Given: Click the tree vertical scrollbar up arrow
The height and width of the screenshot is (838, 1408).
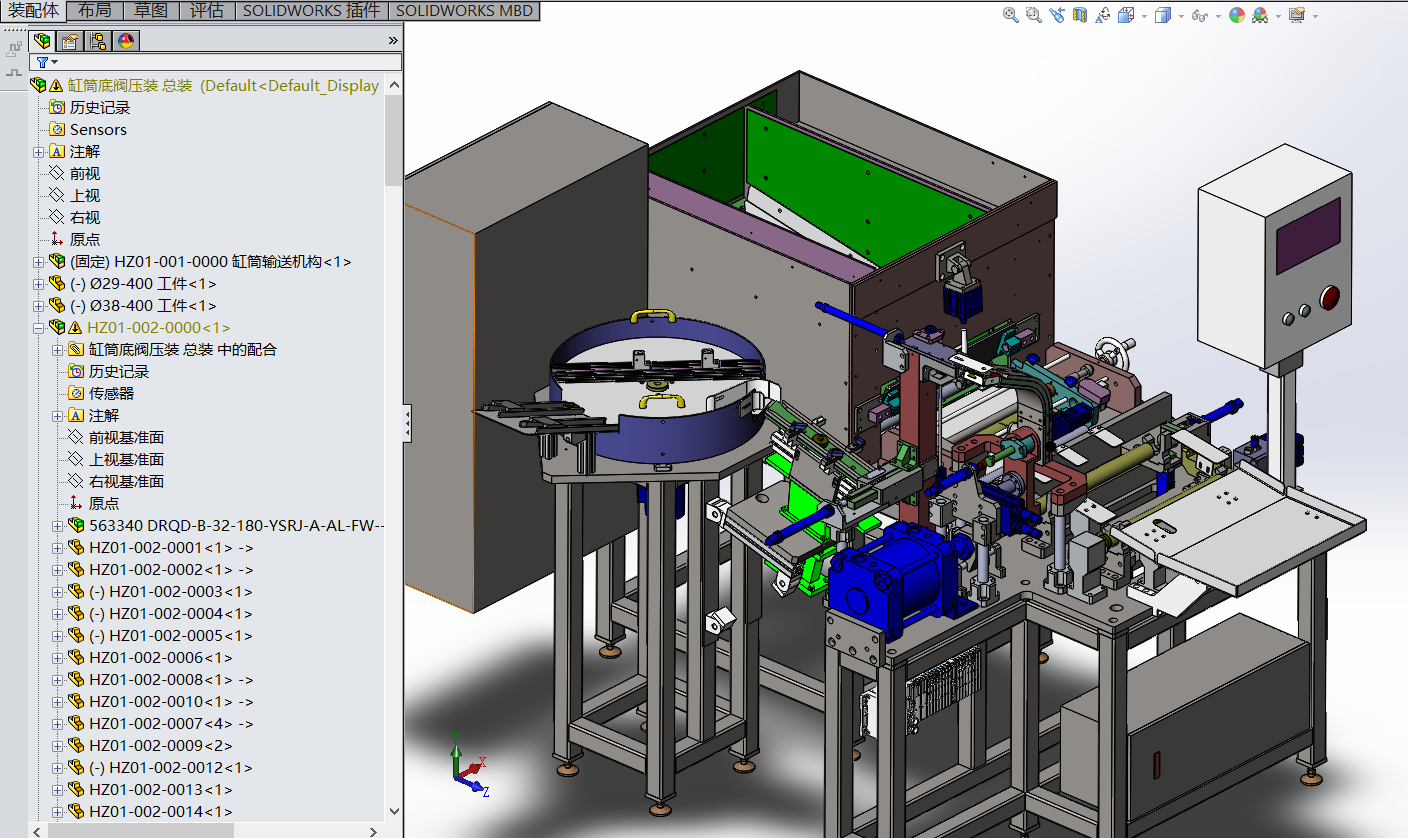Looking at the screenshot, I should click(x=393, y=85).
